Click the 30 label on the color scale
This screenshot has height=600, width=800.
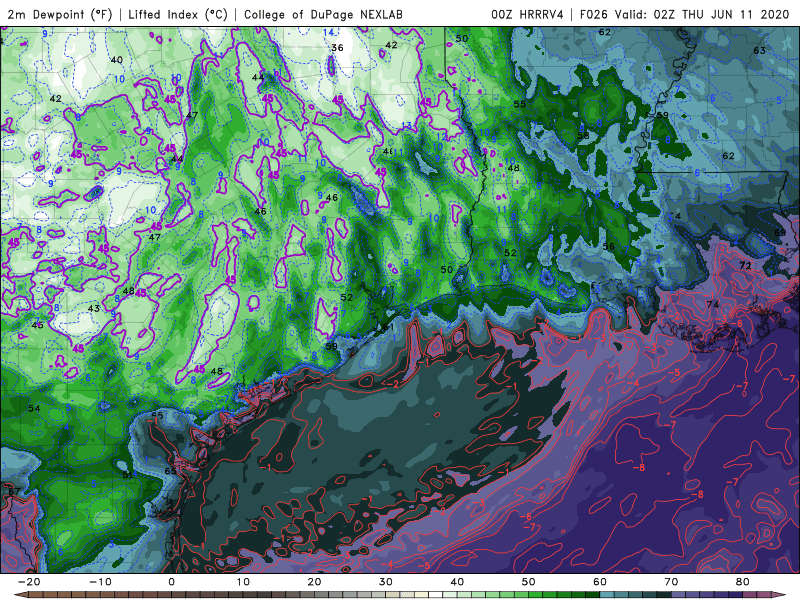pos(386,582)
